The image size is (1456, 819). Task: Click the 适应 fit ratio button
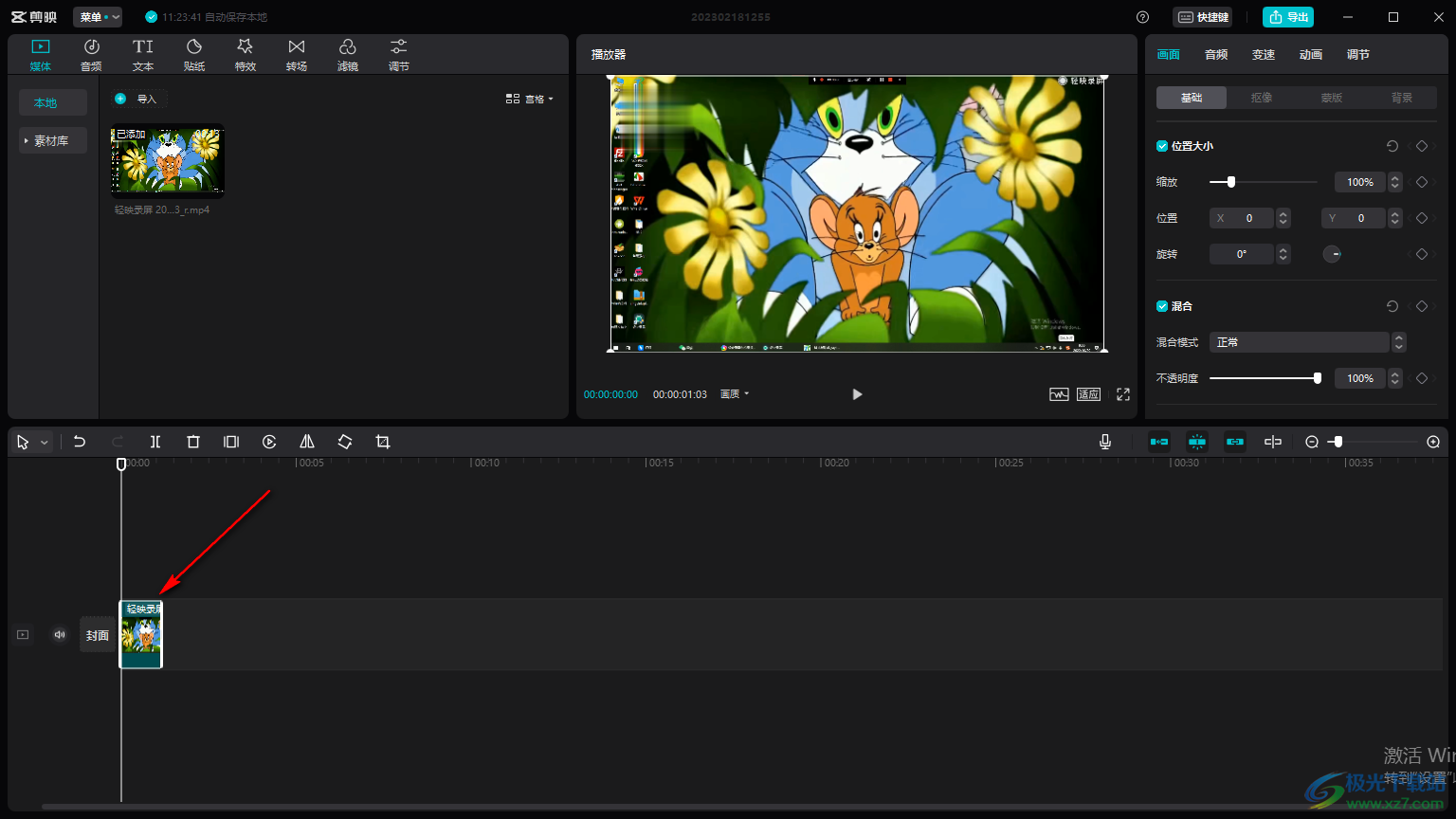tap(1089, 394)
